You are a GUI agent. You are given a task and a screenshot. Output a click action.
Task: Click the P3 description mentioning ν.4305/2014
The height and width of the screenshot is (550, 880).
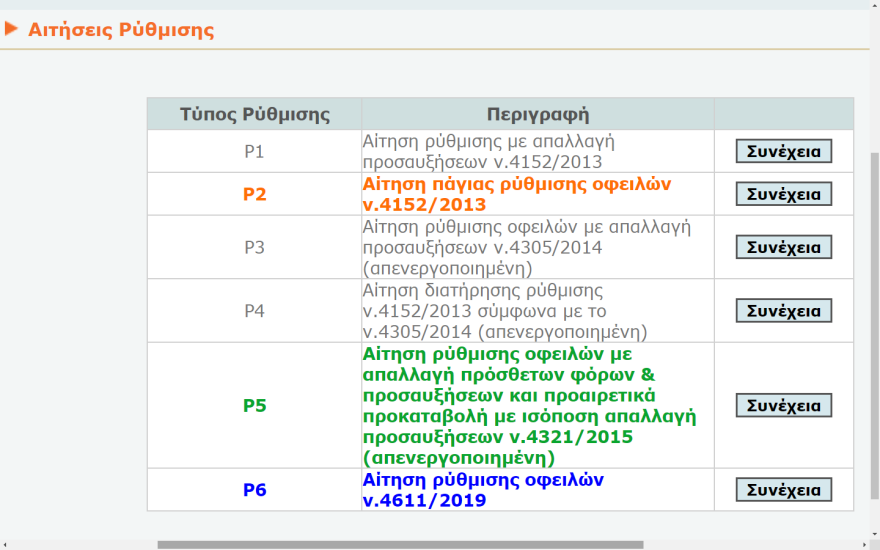527,246
